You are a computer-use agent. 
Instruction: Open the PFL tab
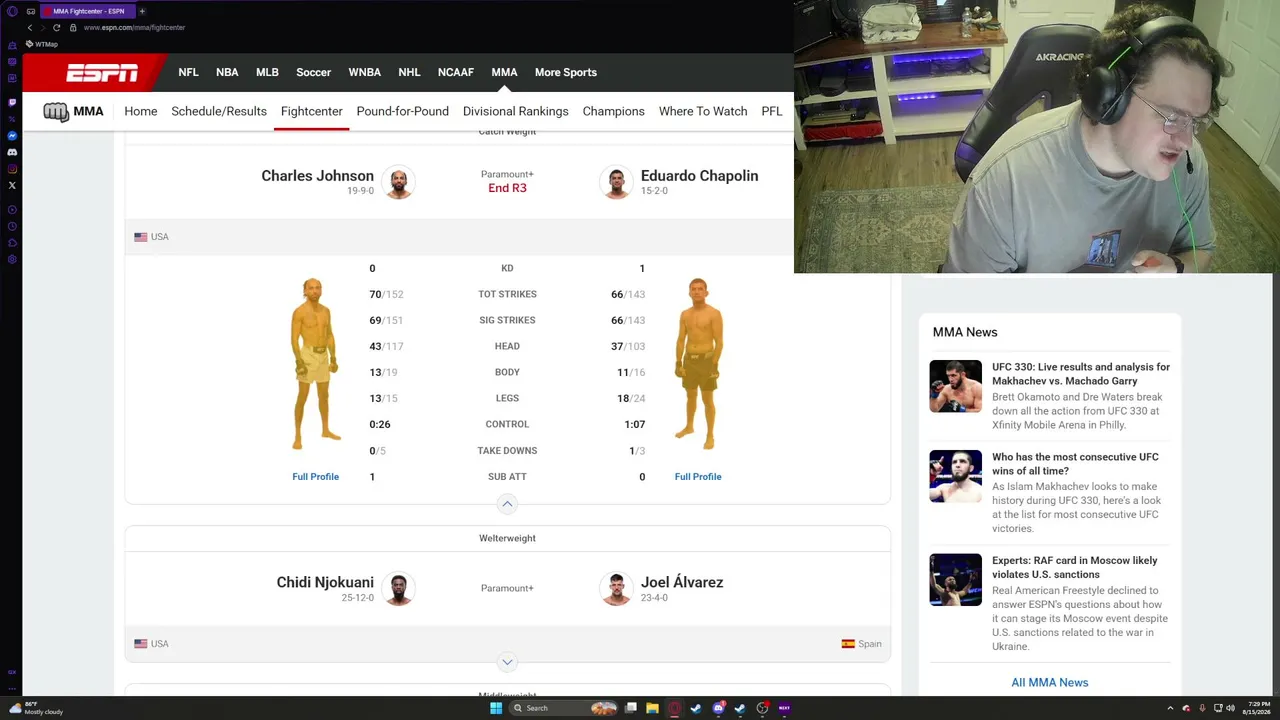click(x=772, y=111)
